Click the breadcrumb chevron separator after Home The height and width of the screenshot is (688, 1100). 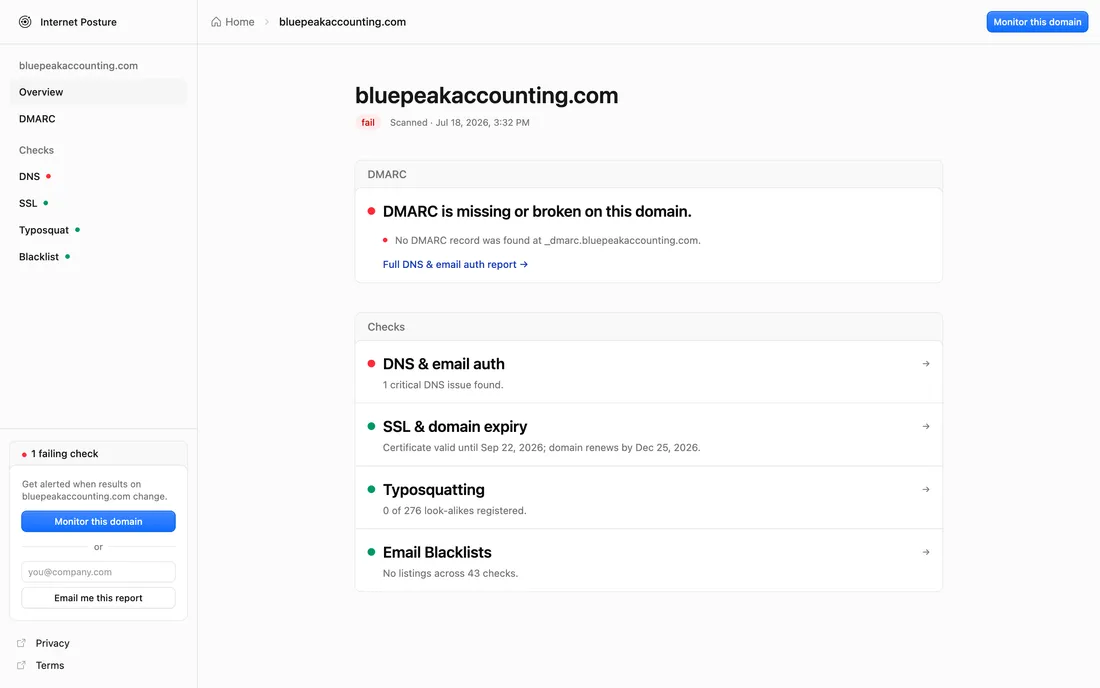click(267, 22)
